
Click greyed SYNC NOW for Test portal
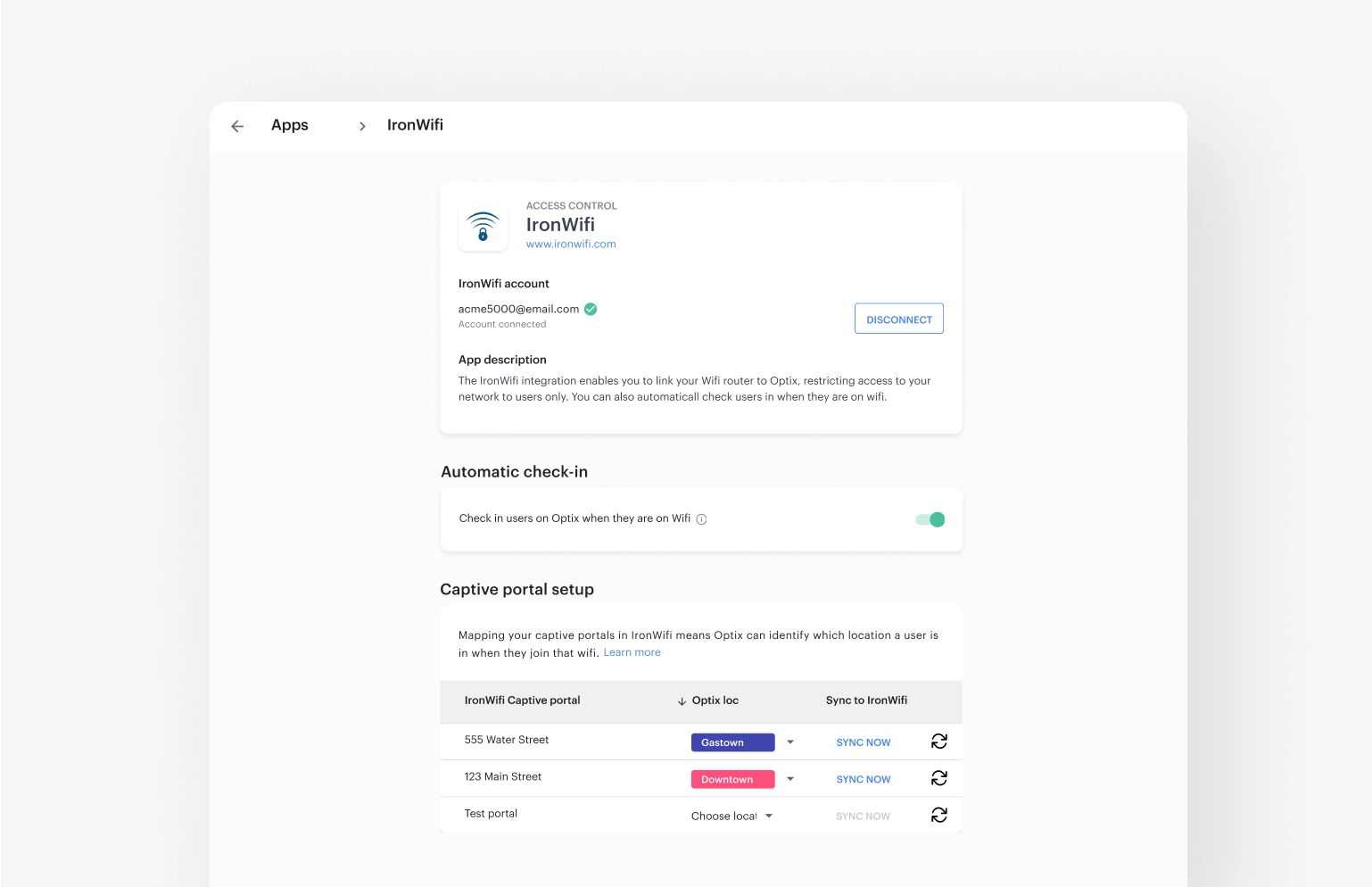click(x=864, y=817)
